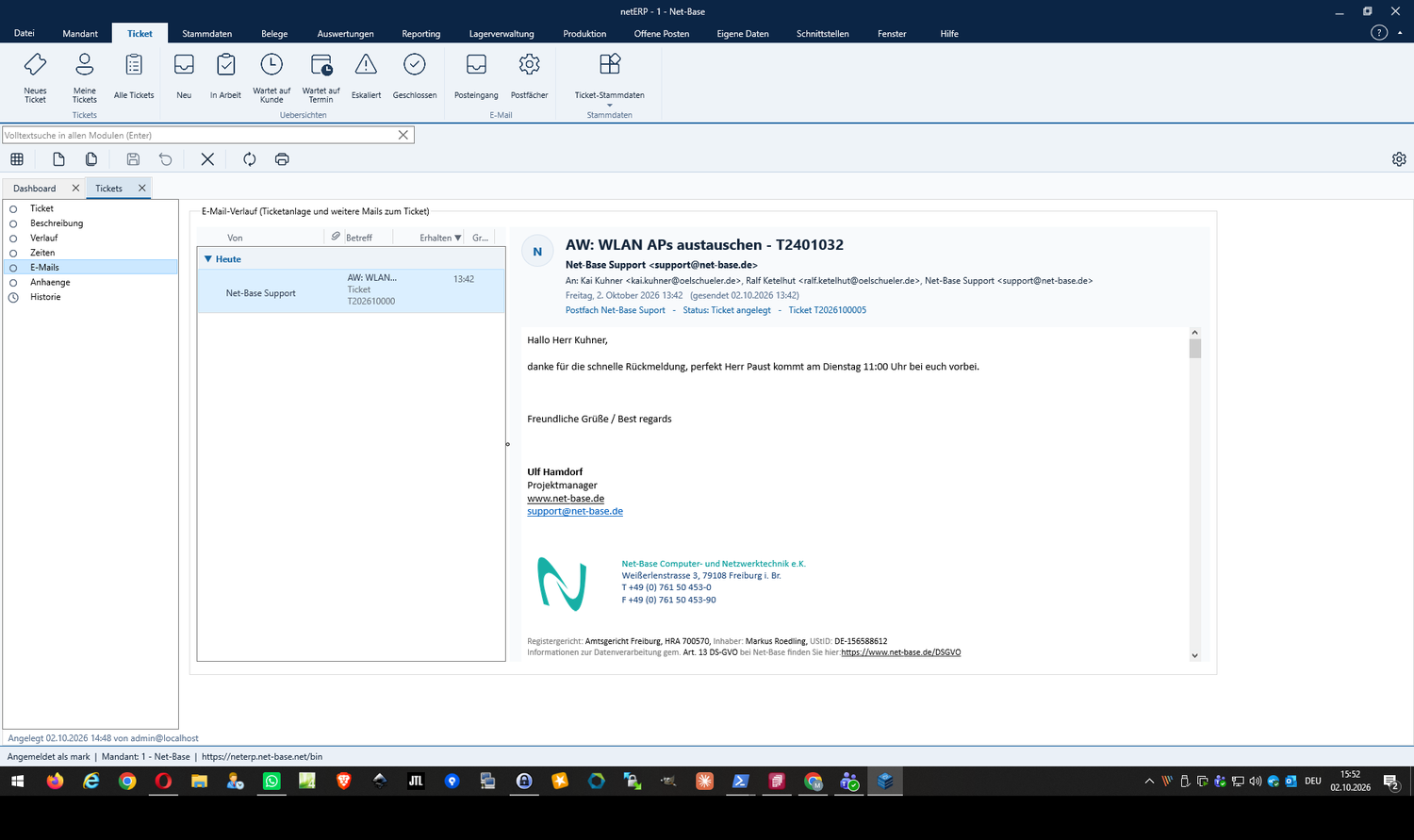The height and width of the screenshot is (840, 1414).
Task: Open the Eskaliert tickets overview
Action: [366, 77]
